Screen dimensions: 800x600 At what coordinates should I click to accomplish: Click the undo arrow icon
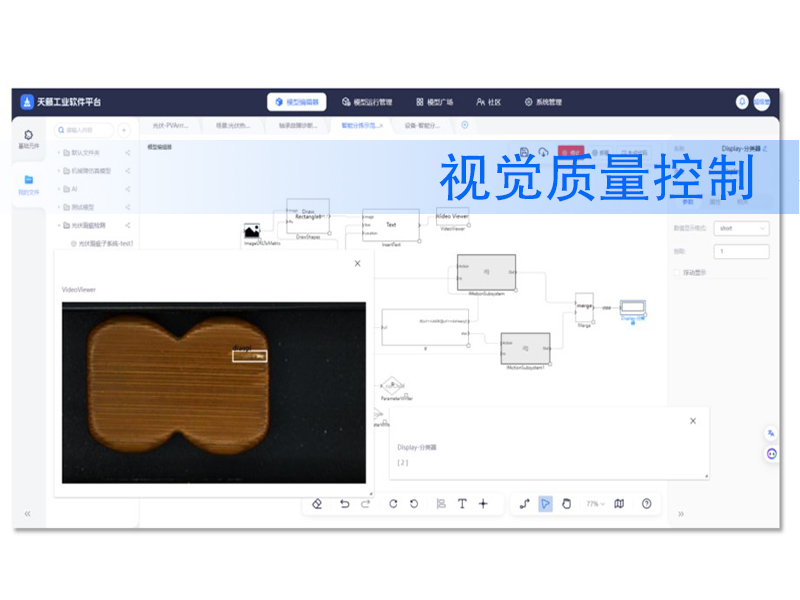344,504
